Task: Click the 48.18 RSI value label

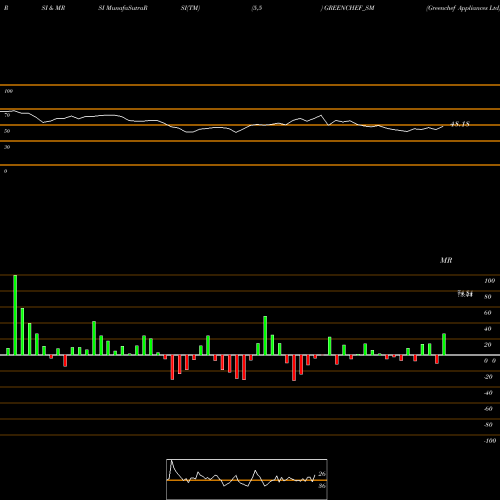Action: [x=460, y=124]
